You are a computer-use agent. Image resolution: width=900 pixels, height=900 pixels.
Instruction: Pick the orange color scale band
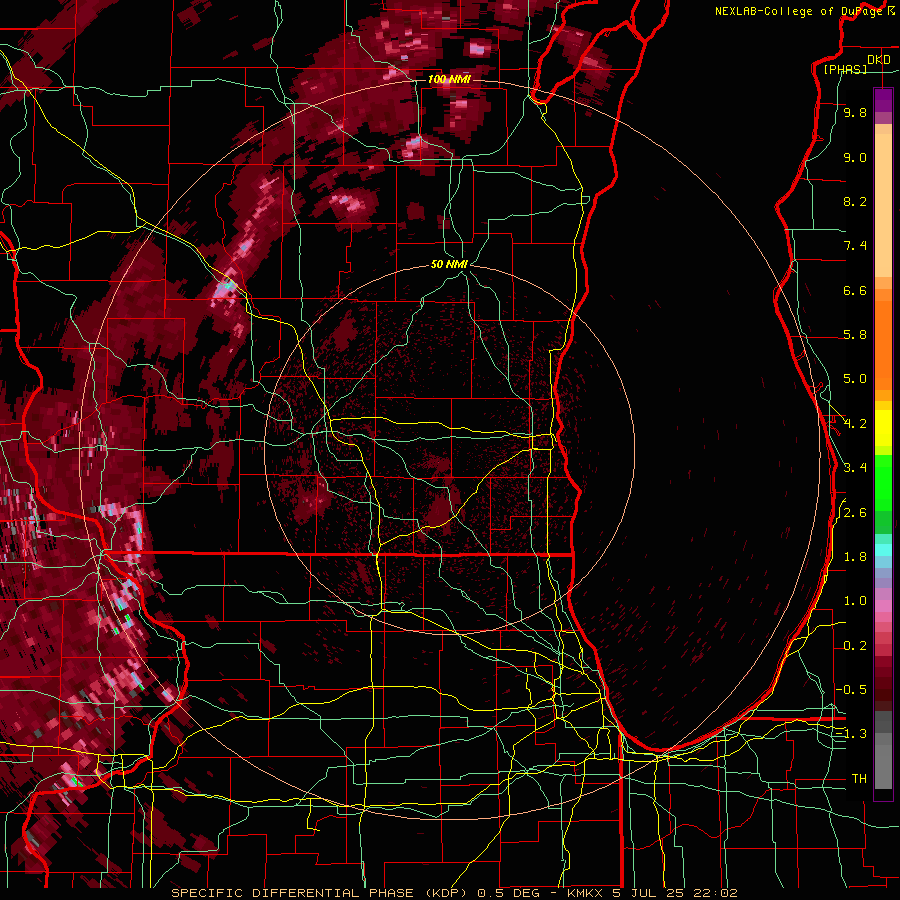point(883,345)
